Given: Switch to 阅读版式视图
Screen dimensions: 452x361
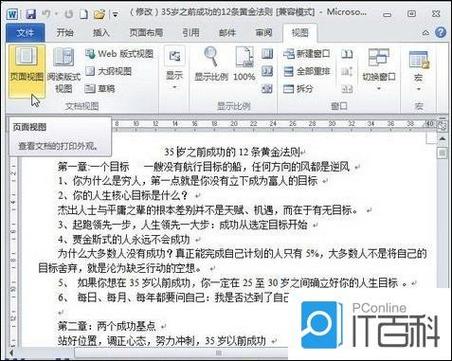Looking at the screenshot, I should (x=64, y=70).
